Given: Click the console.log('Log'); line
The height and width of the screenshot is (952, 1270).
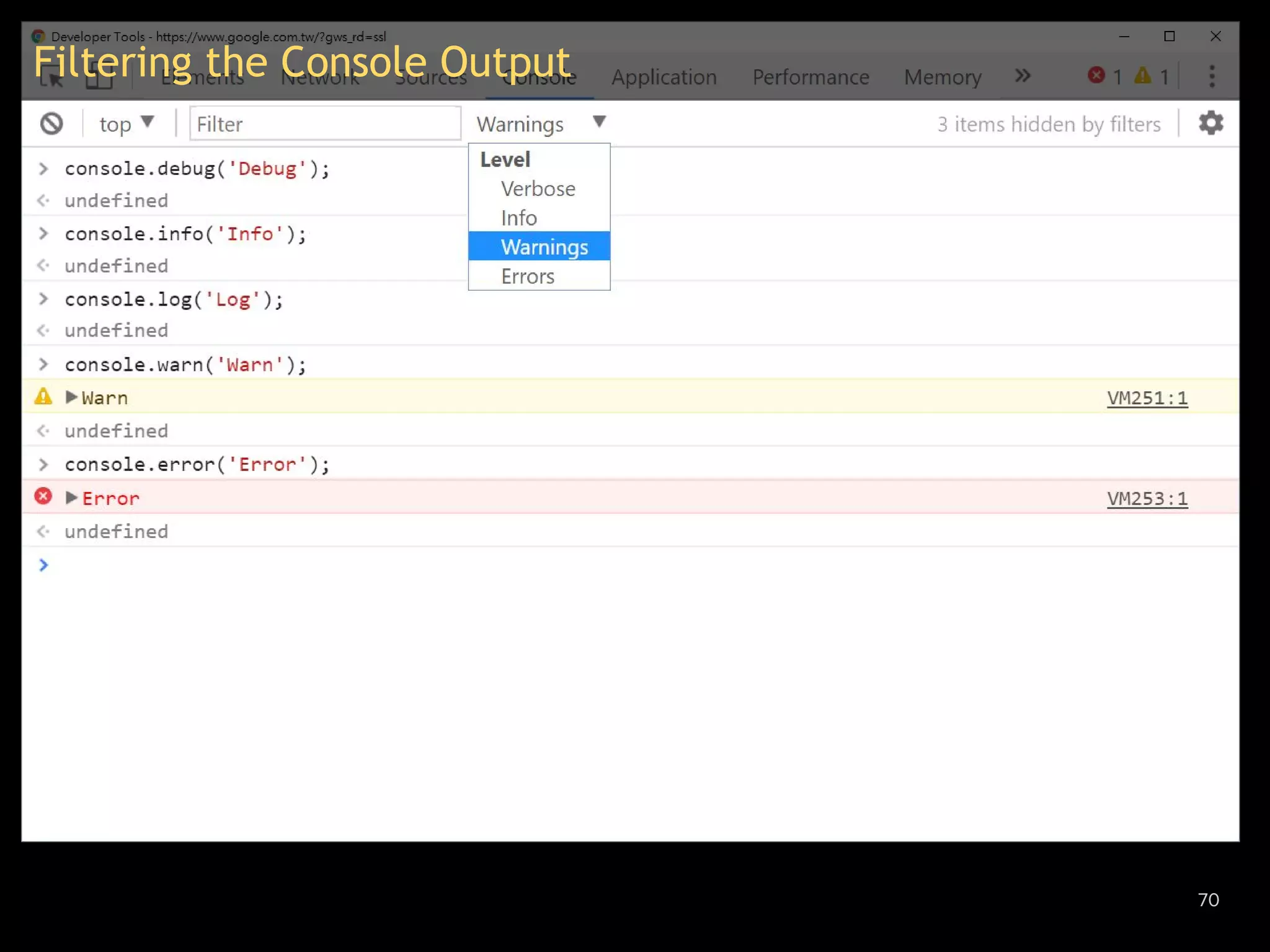Looking at the screenshot, I should 174,299.
